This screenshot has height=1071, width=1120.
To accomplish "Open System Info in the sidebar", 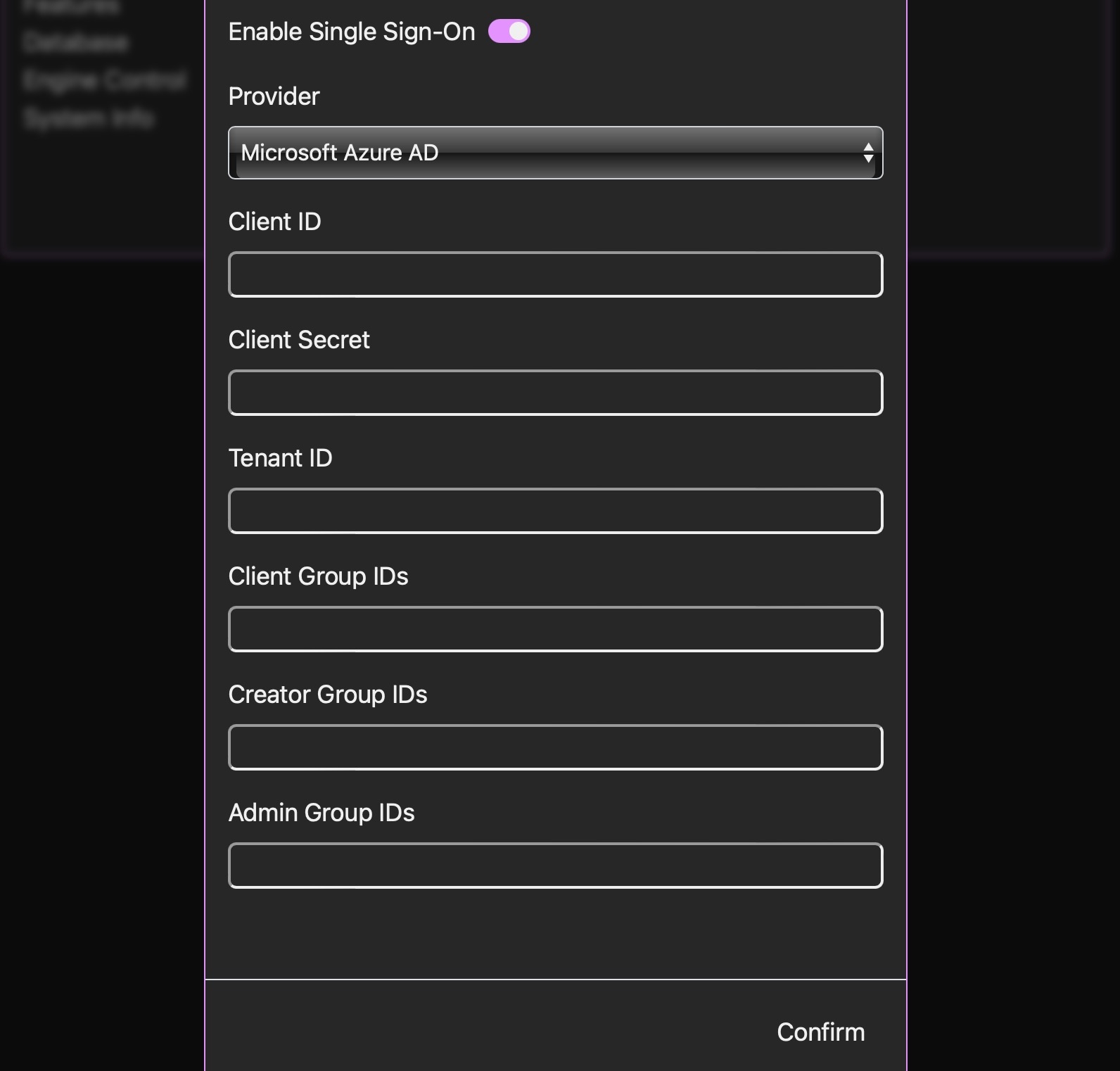I will click(x=88, y=118).
